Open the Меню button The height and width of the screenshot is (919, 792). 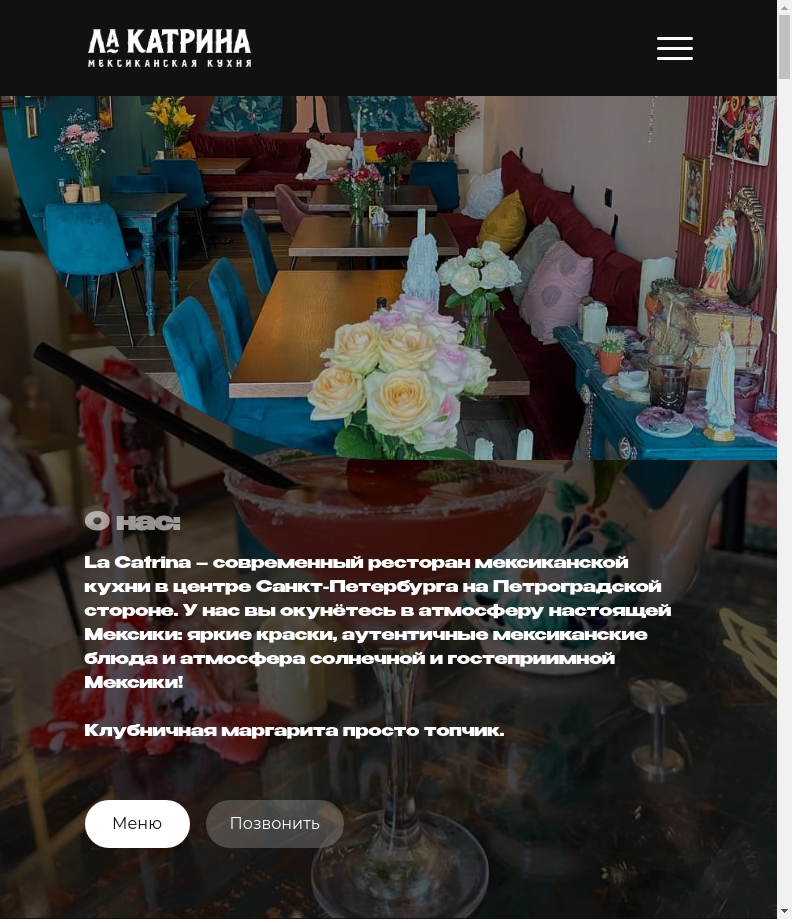tap(137, 823)
